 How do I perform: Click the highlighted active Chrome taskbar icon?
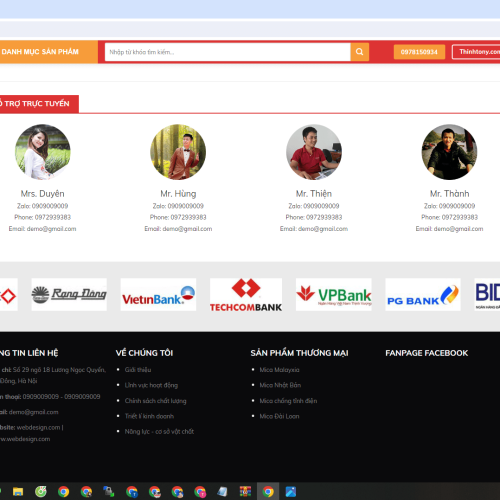[x=268, y=492]
